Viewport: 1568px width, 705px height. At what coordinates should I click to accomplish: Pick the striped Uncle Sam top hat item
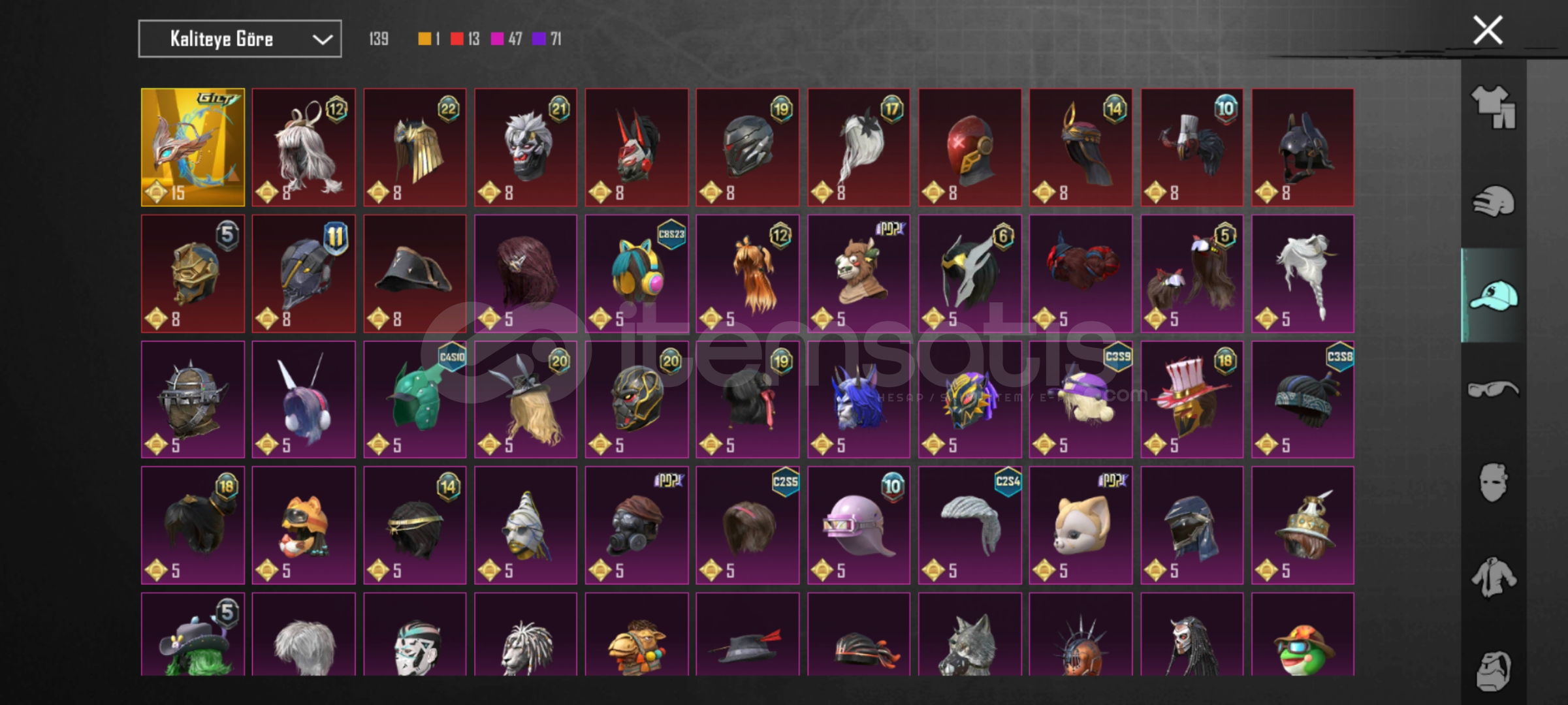point(1192,399)
